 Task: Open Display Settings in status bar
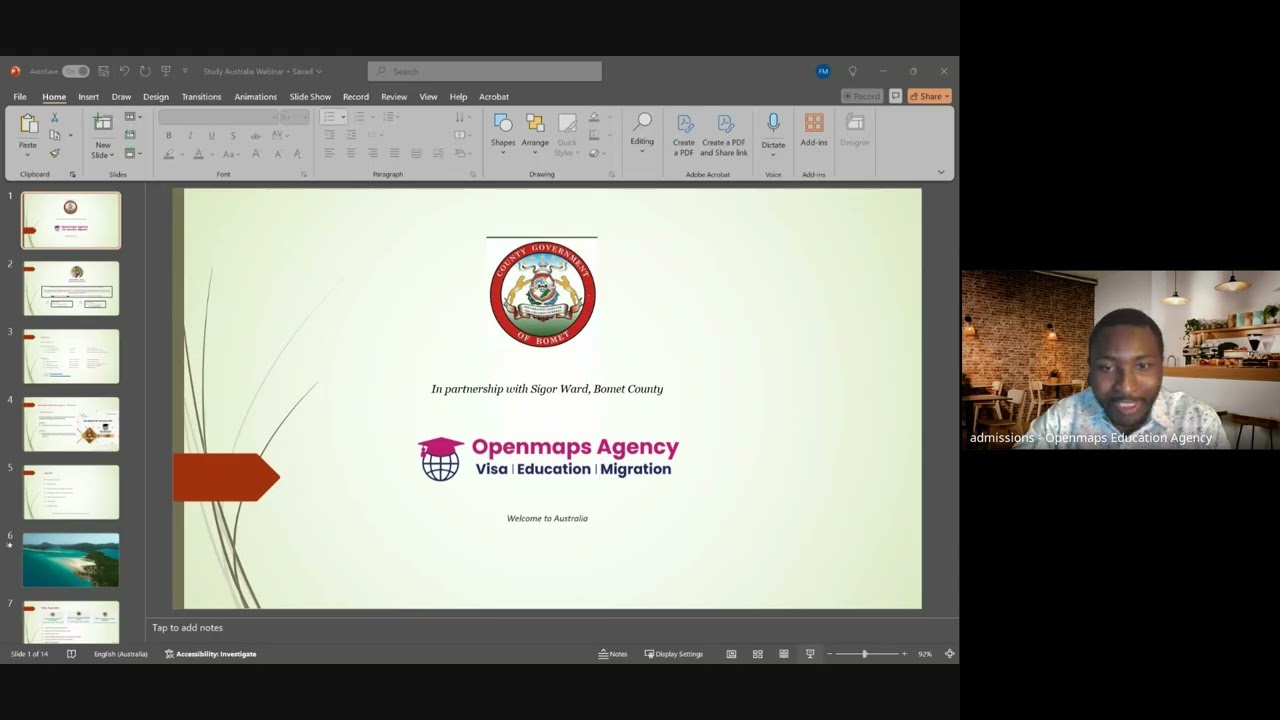(674, 654)
